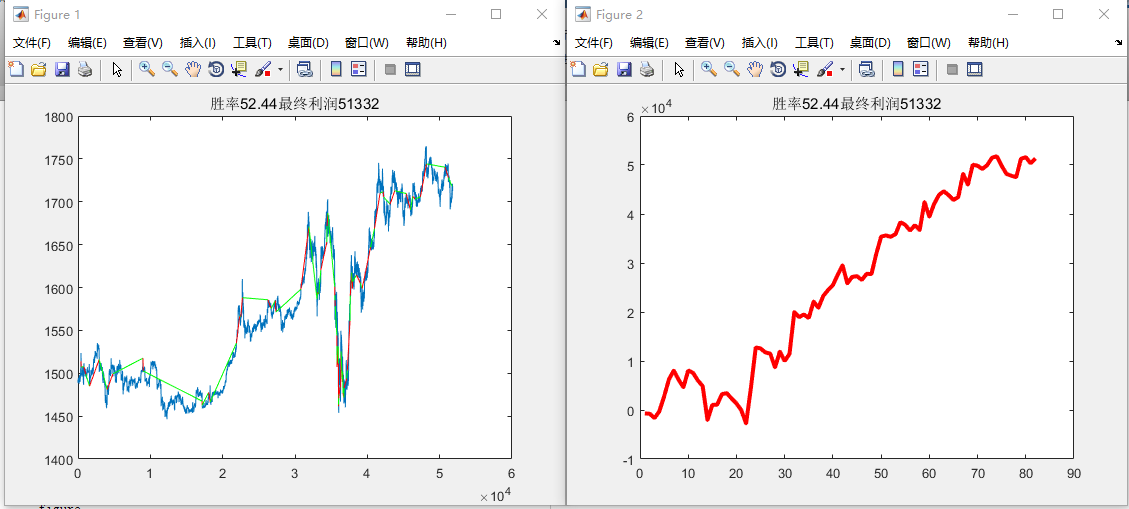Activate Zoom In tool in Figure 1
The height and width of the screenshot is (509, 1129).
147,69
